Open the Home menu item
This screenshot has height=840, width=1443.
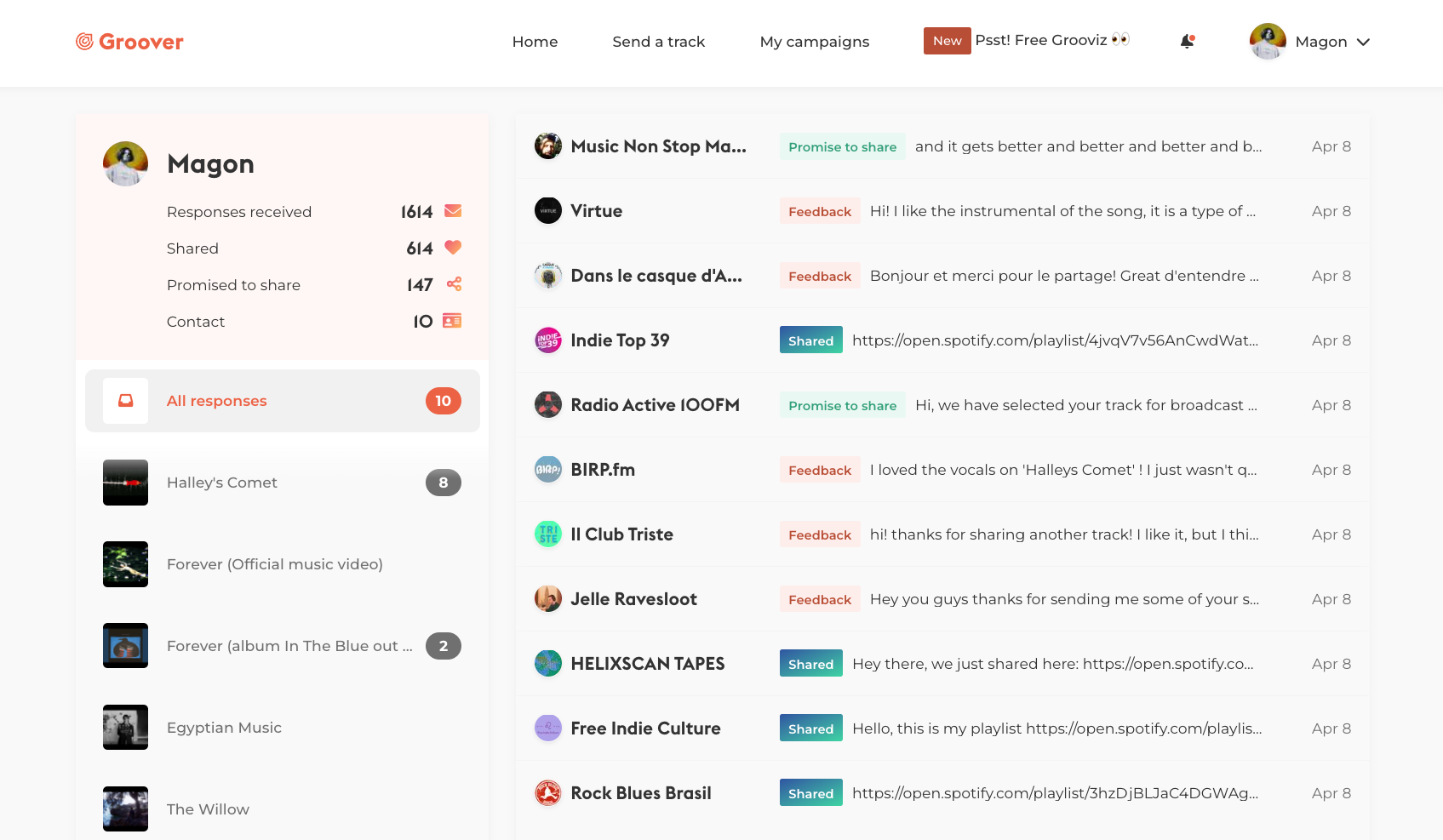pyautogui.click(x=535, y=42)
